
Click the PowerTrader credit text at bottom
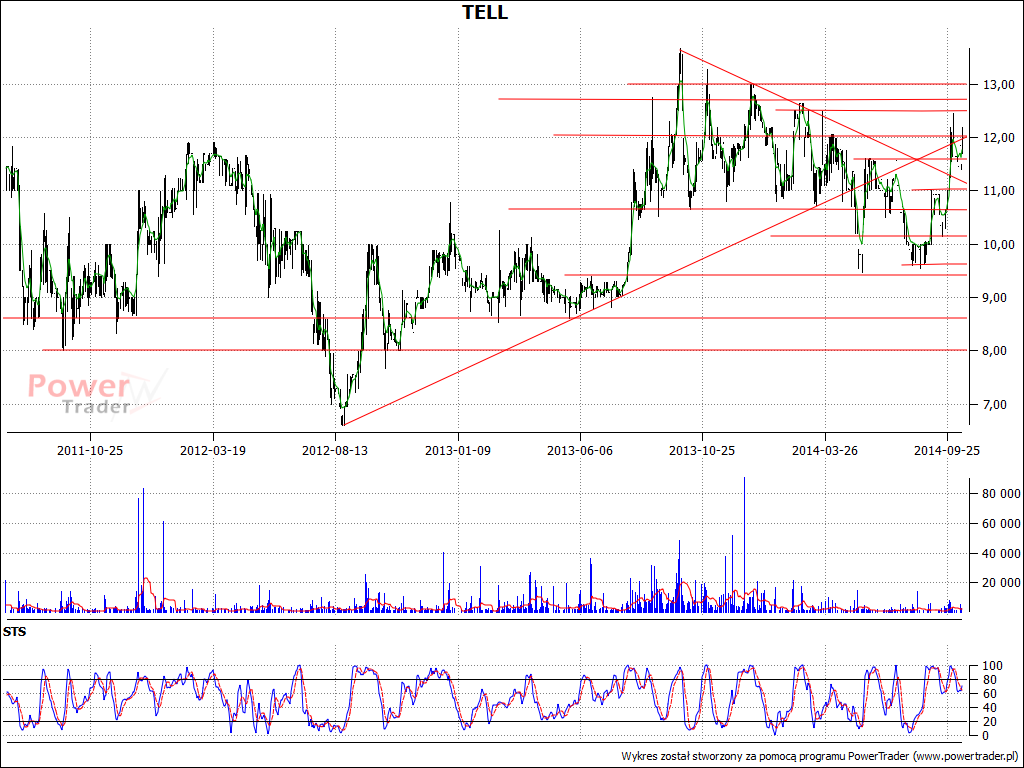click(x=820, y=756)
